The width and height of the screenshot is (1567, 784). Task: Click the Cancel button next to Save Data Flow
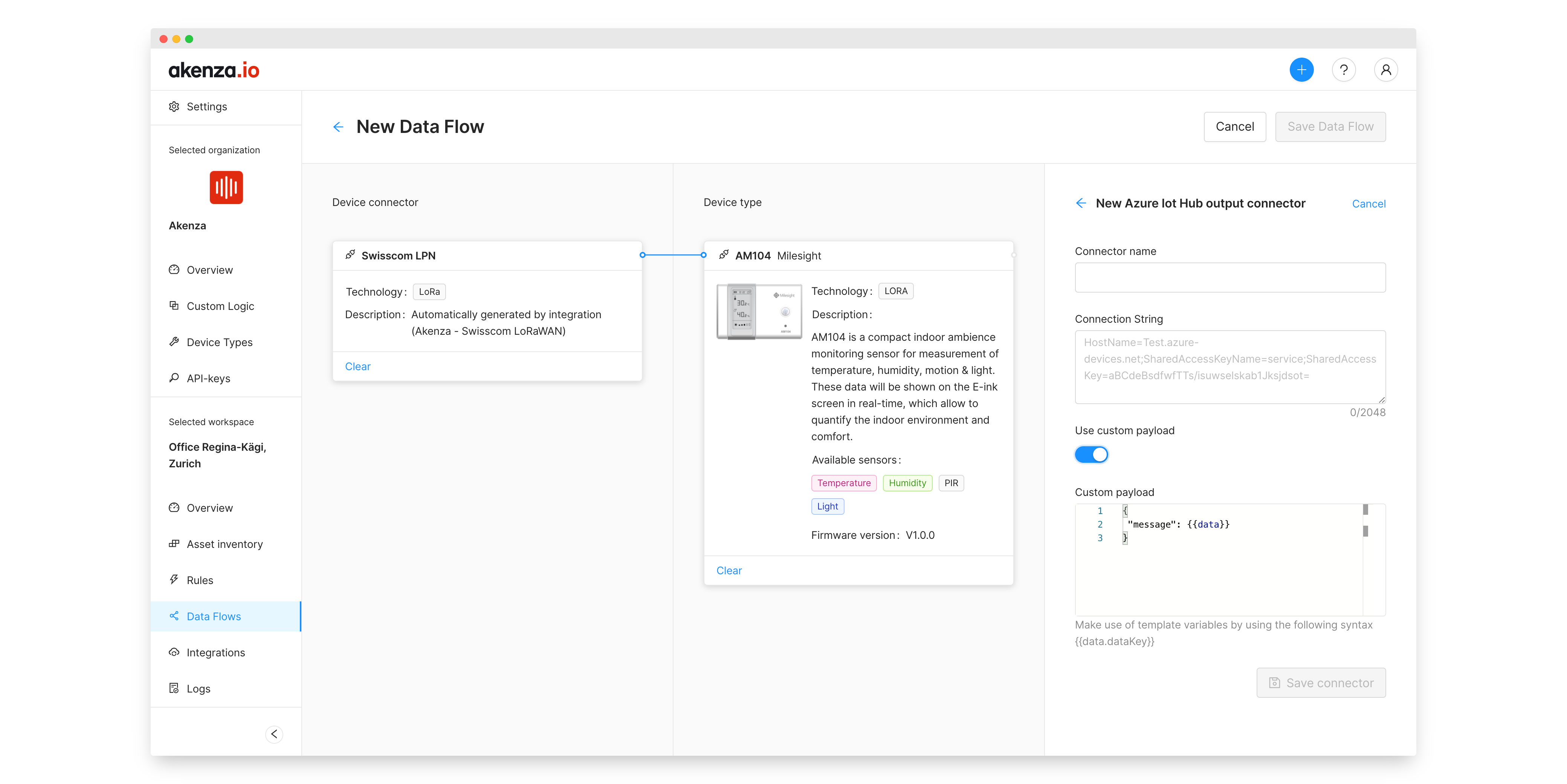(x=1234, y=127)
